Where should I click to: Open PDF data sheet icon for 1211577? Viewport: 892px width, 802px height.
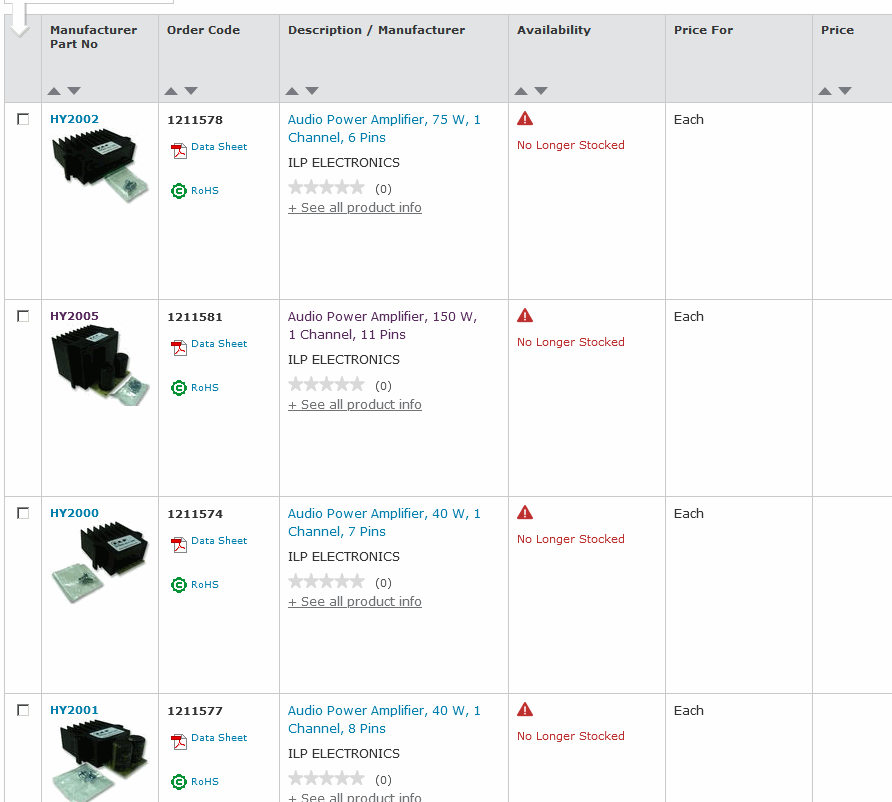pos(179,742)
